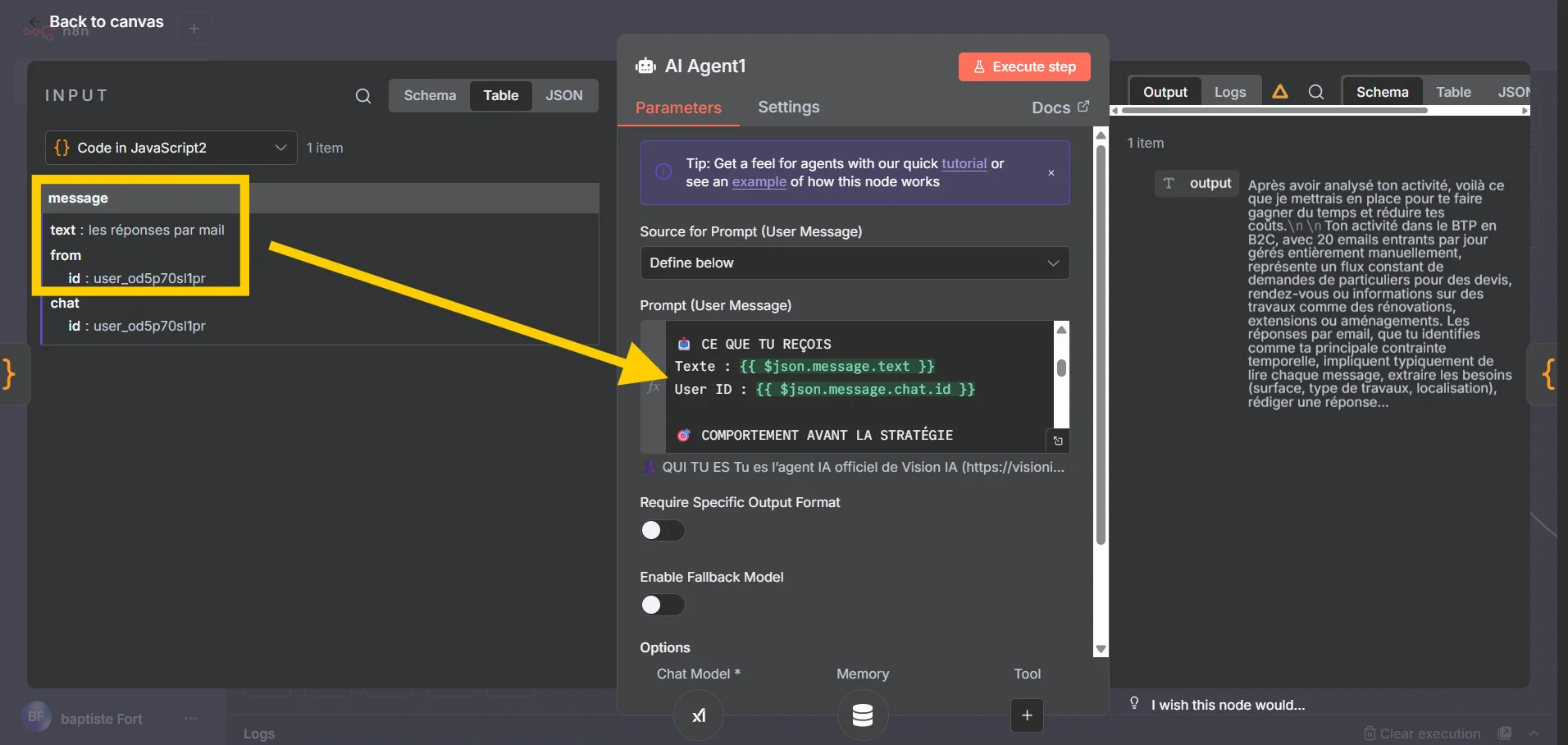Enable Fallback Model toggle
This screenshot has width=1568, height=745.
pyautogui.click(x=662, y=606)
